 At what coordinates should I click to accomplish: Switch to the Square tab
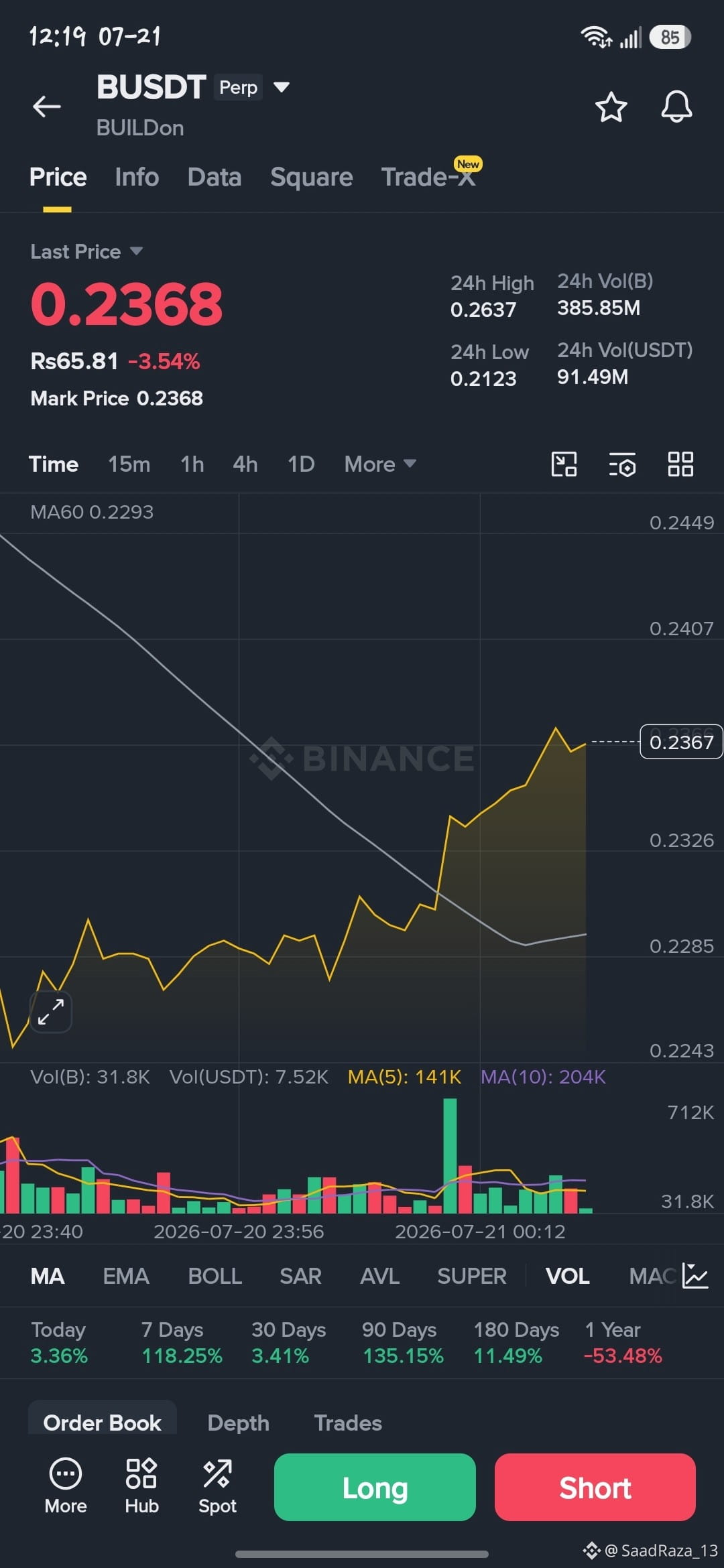[311, 177]
